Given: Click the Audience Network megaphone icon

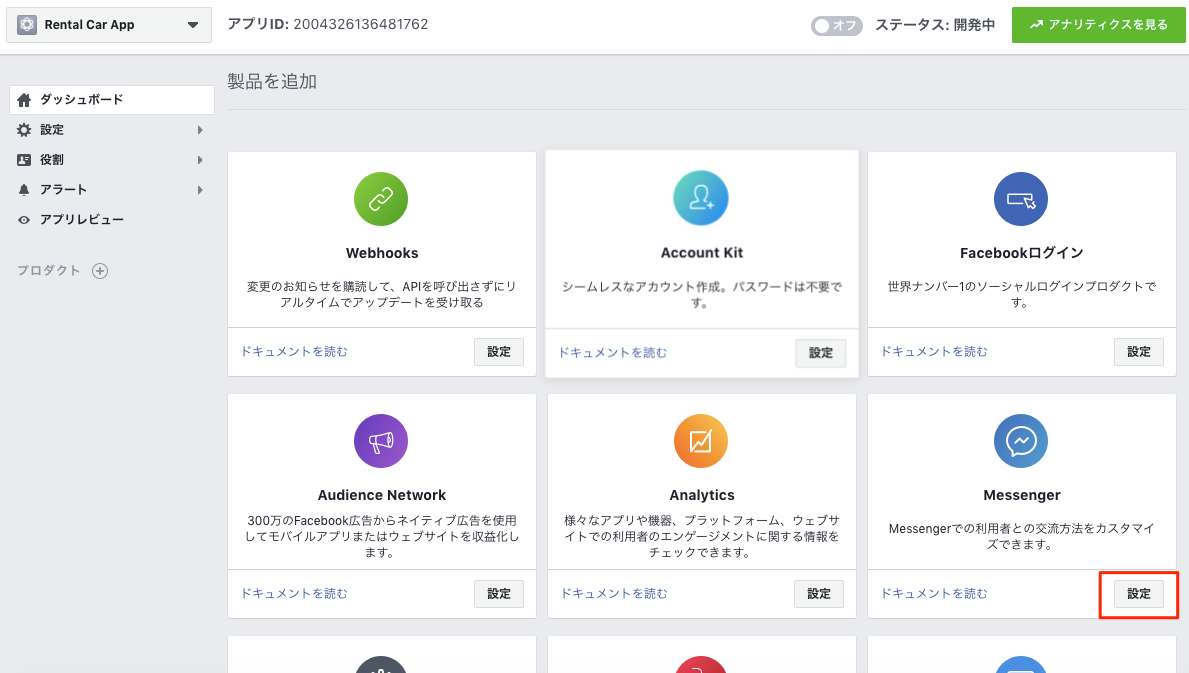Looking at the screenshot, I should (x=381, y=440).
